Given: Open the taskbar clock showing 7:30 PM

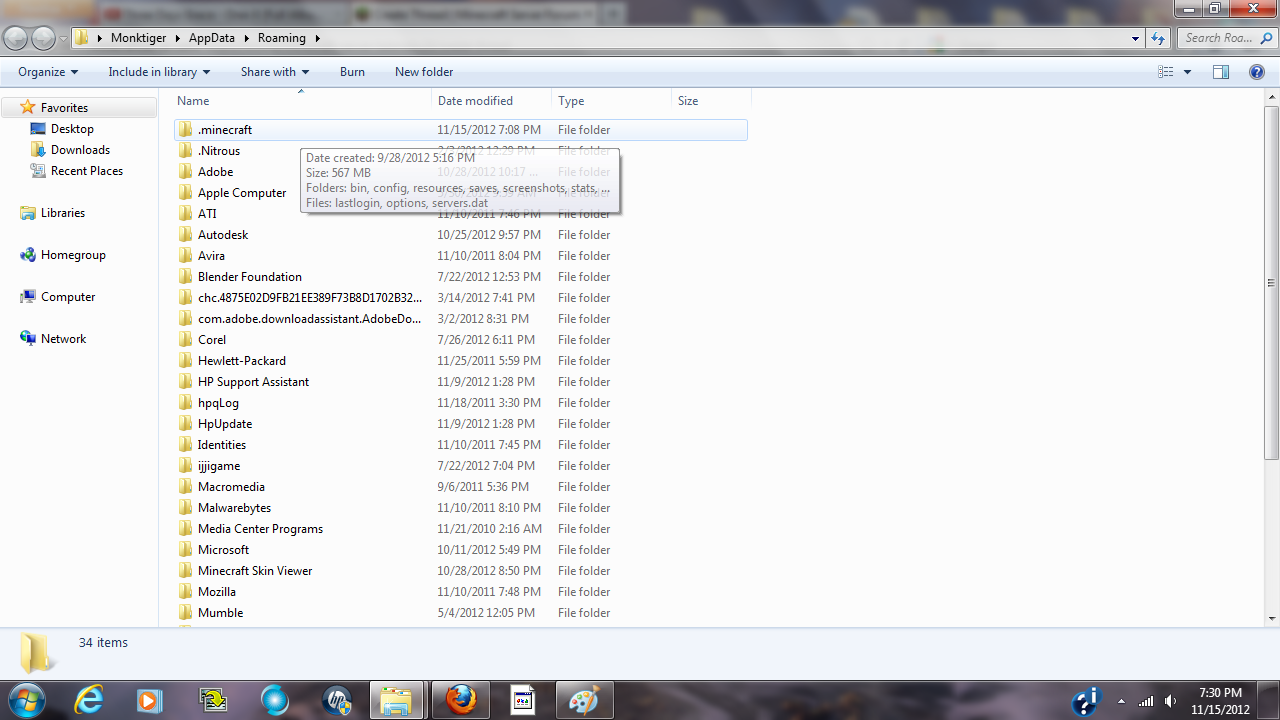Looking at the screenshot, I should pos(1219,701).
